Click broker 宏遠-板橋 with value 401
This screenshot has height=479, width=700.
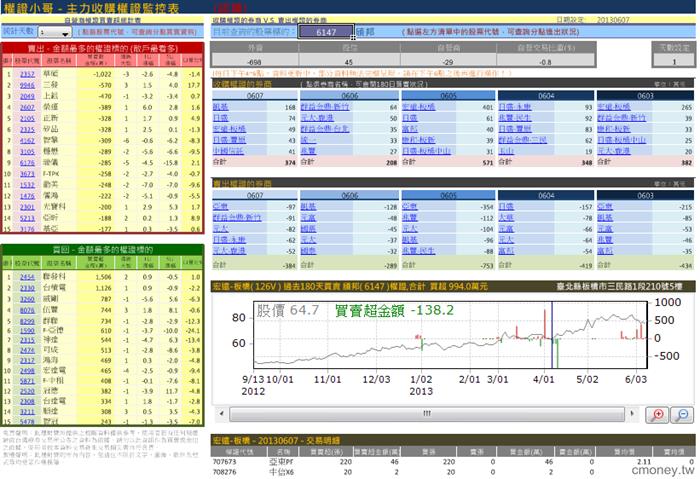[418, 107]
